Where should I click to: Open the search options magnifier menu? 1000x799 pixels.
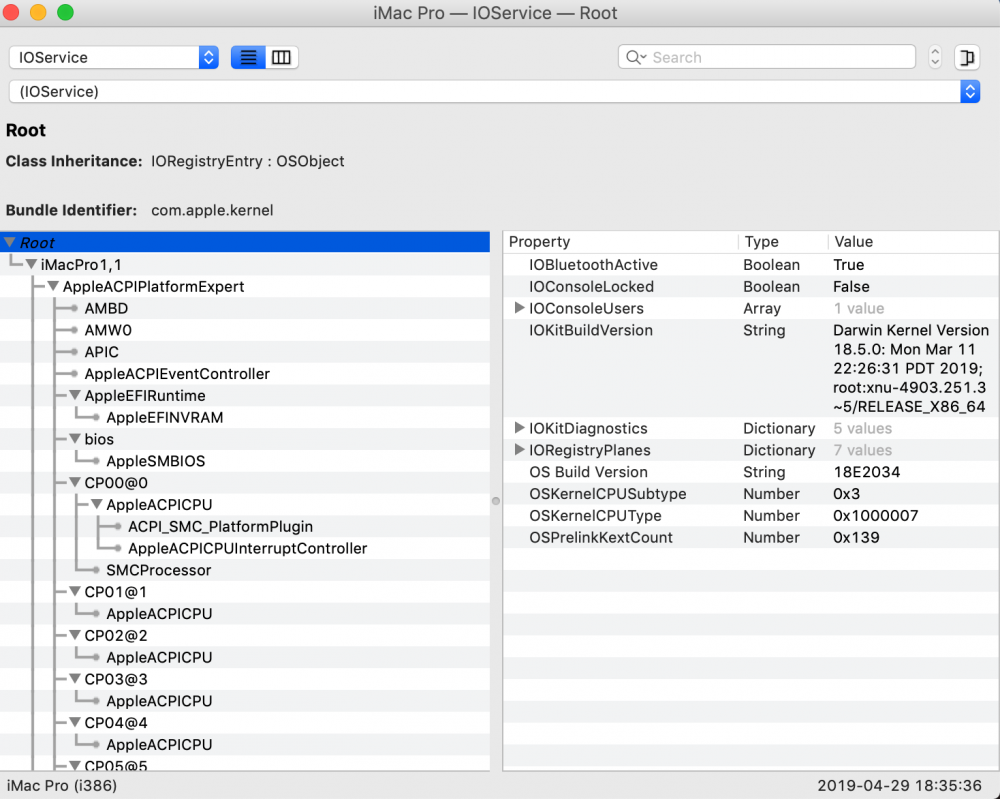coord(636,57)
